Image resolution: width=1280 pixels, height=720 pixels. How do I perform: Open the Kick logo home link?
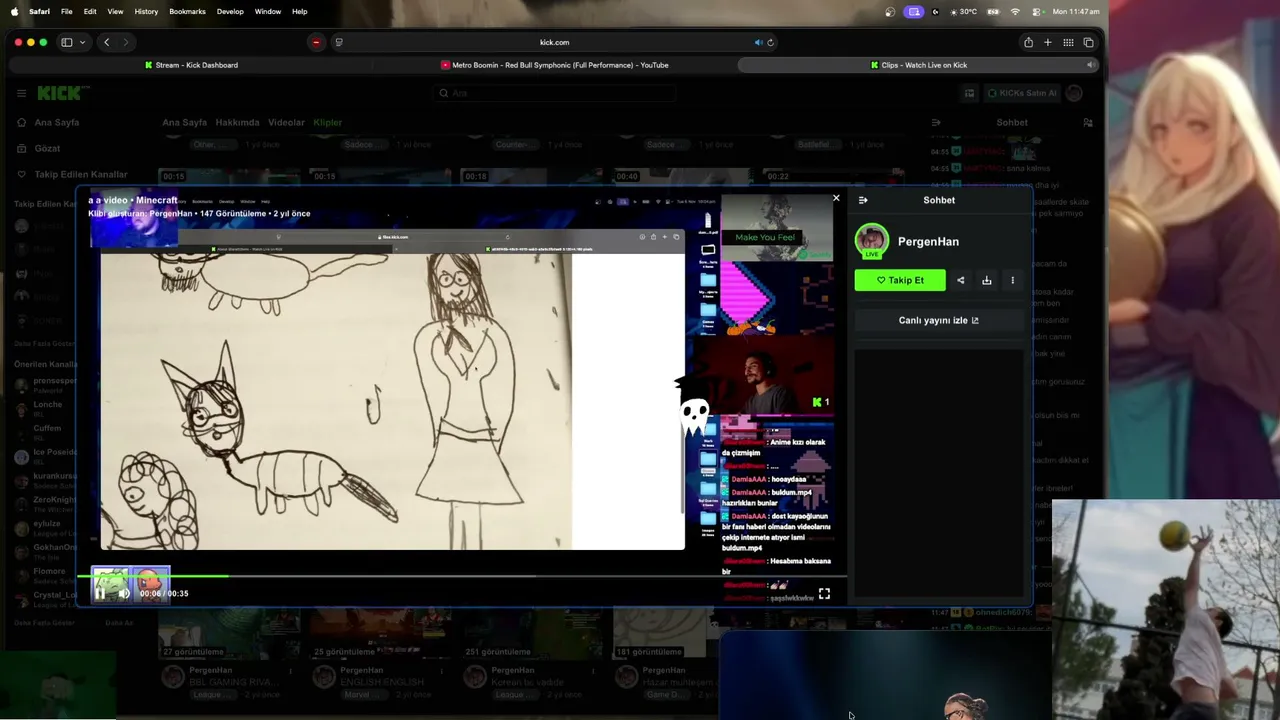(x=62, y=93)
